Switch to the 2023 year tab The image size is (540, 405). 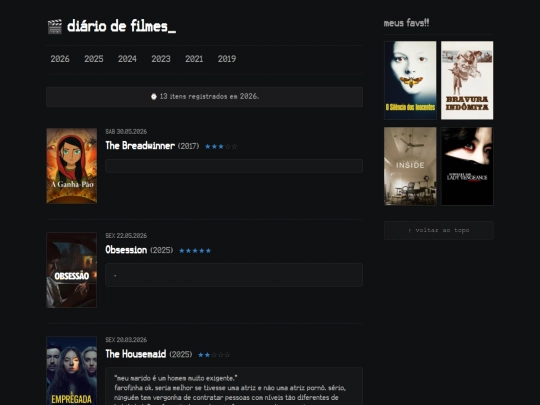(161, 59)
